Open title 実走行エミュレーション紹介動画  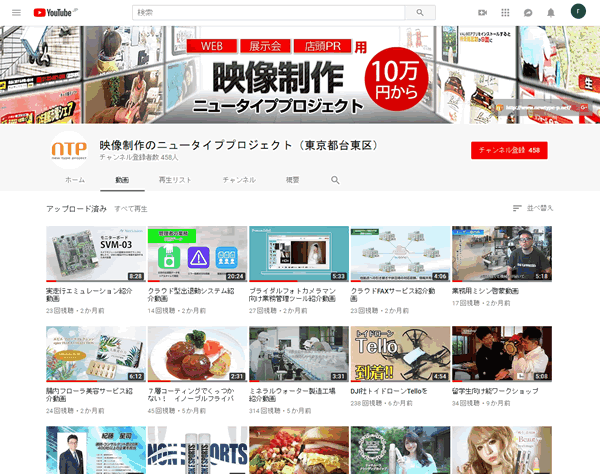click(89, 295)
